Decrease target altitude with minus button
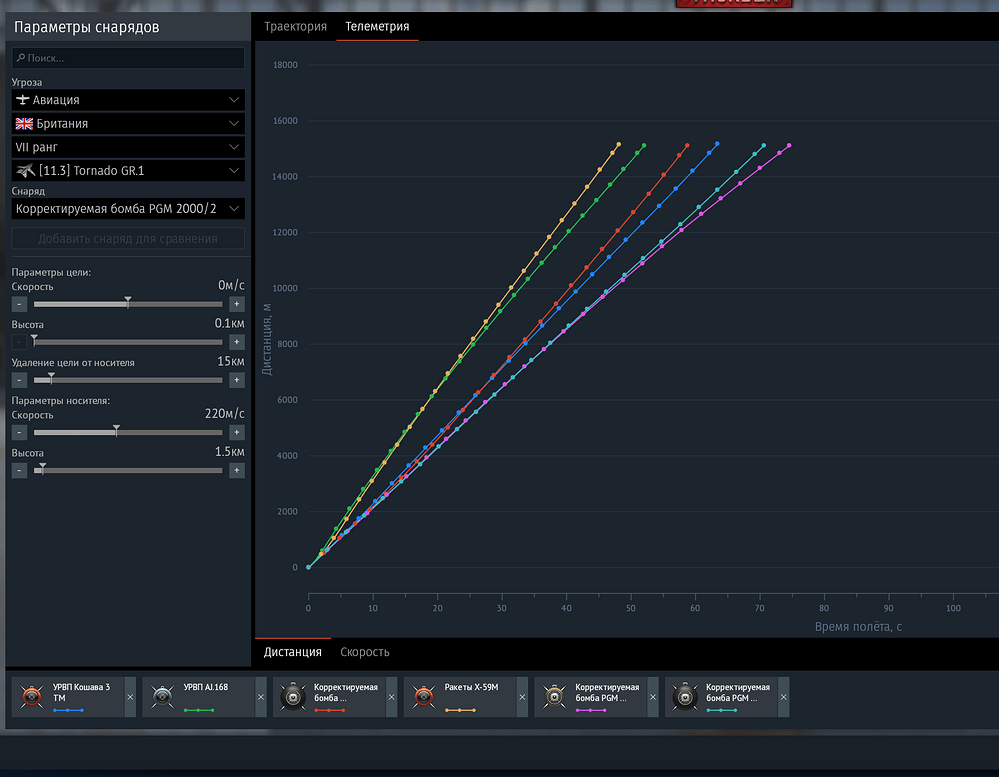The height and width of the screenshot is (777, 999). [19, 342]
